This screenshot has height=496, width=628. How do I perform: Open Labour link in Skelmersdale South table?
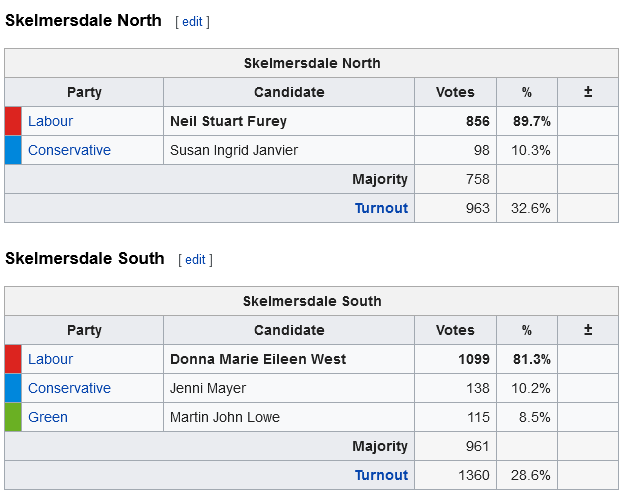50,359
